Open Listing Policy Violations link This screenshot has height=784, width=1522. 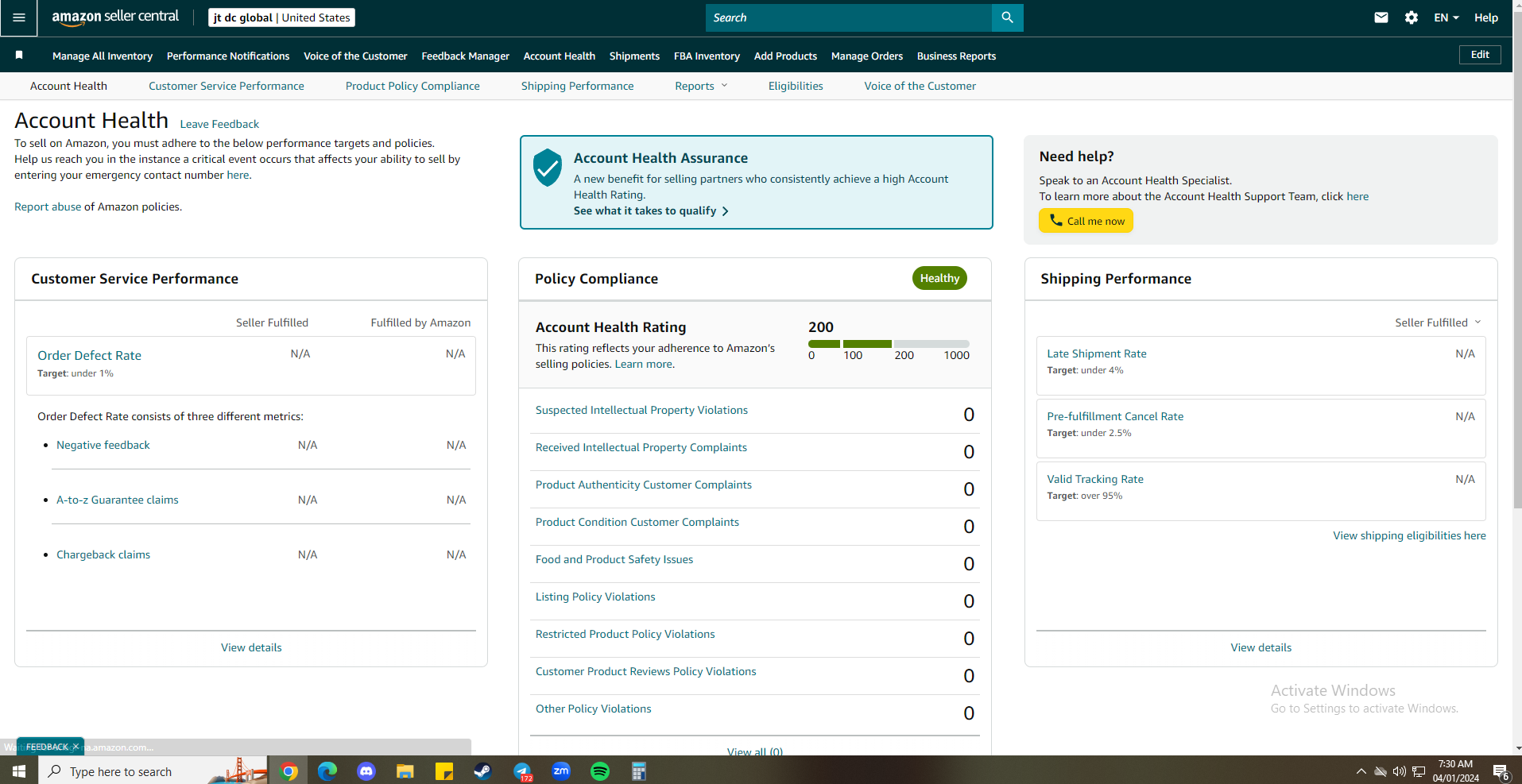tap(595, 597)
